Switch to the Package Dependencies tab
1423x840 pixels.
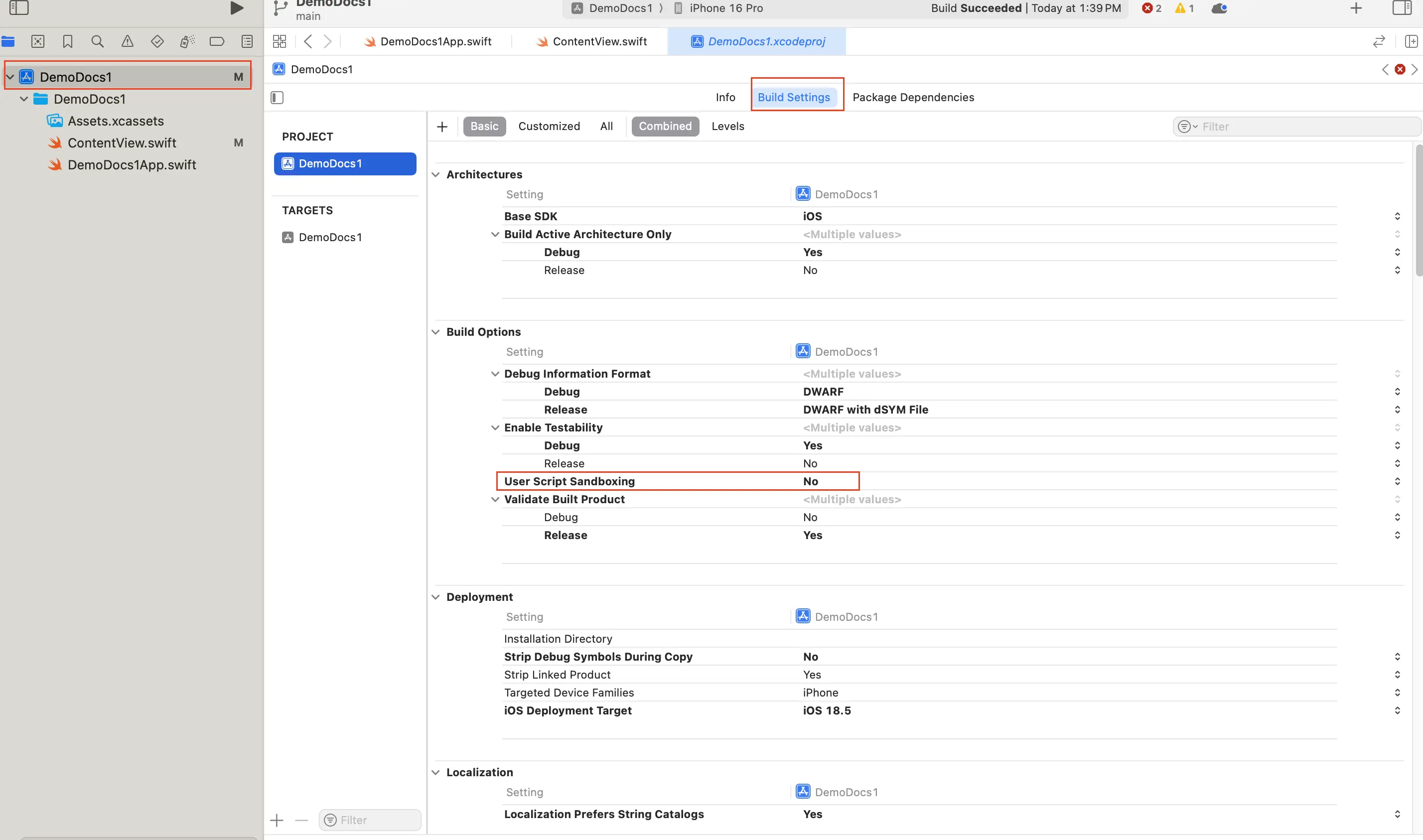point(913,97)
